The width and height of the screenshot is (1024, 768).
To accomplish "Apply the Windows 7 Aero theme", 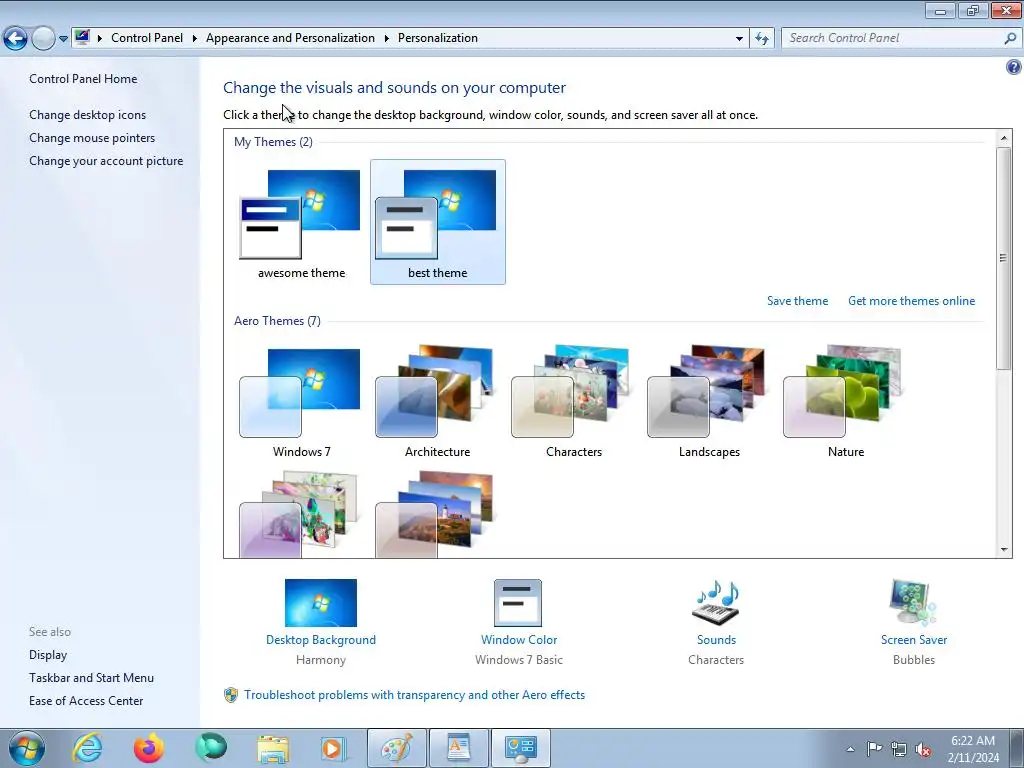I will 301,401.
